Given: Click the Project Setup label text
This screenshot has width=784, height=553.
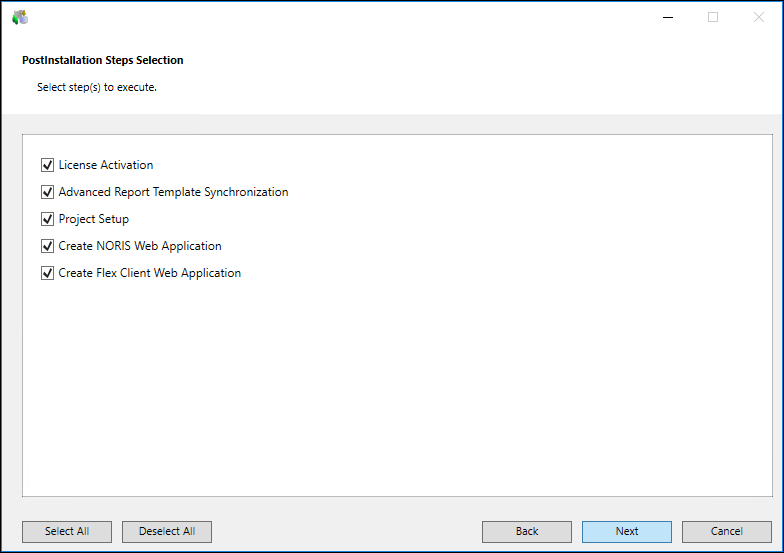Looking at the screenshot, I should pyautogui.click(x=94, y=219).
